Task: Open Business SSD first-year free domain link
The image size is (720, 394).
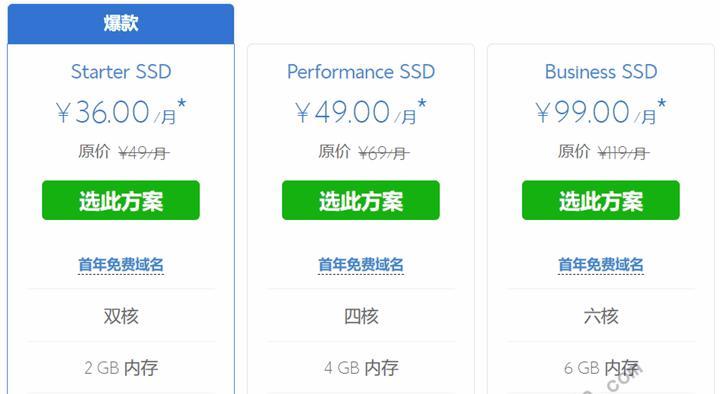Action: 601,265
